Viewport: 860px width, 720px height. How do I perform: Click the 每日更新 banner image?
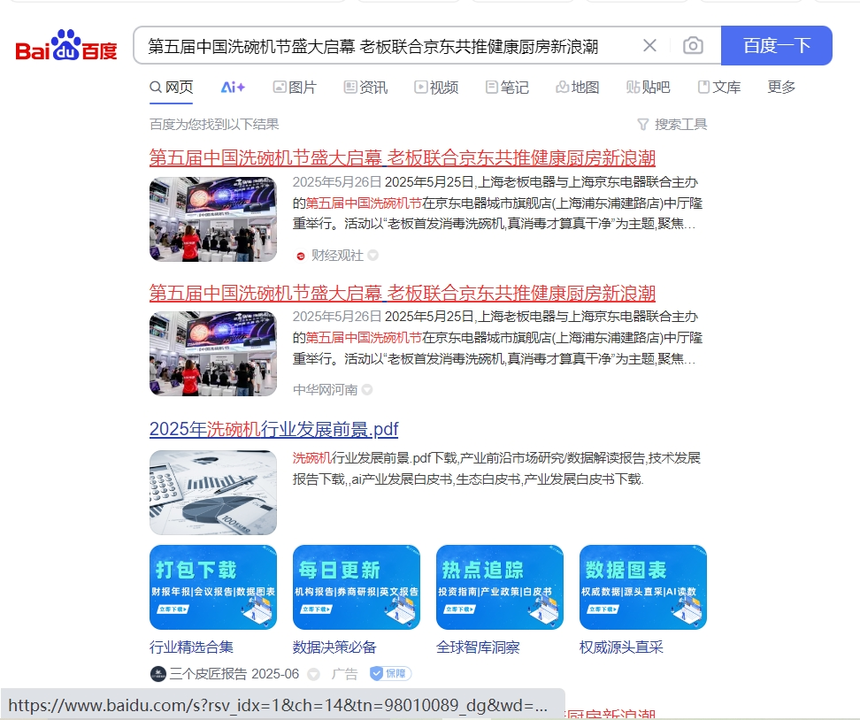pyautogui.click(x=357, y=587)
